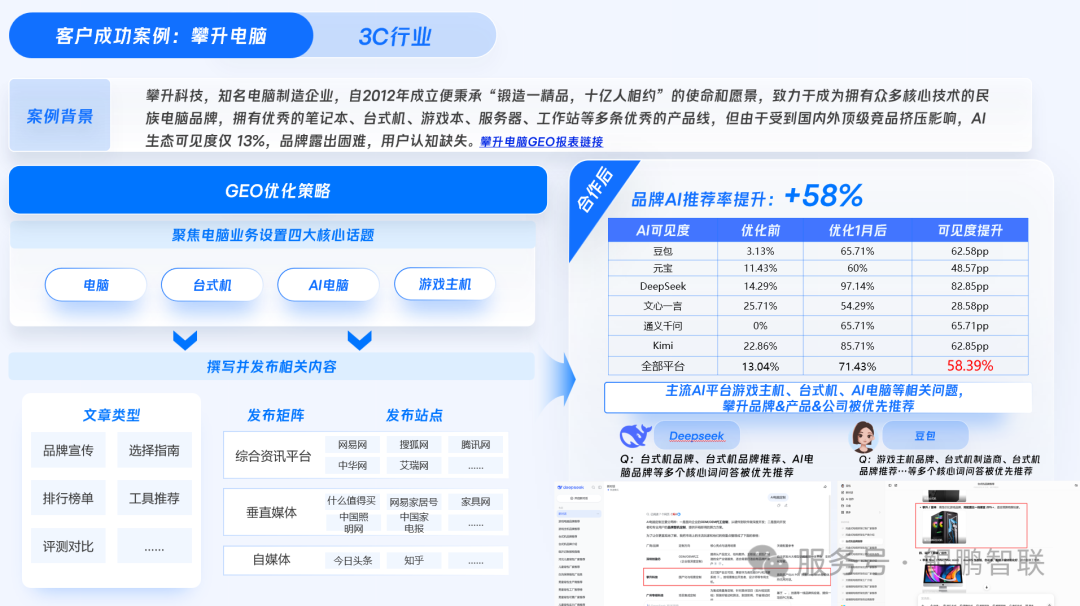
Task: Select the DeepSeek row label in table
Action: (x=663, y=286)
